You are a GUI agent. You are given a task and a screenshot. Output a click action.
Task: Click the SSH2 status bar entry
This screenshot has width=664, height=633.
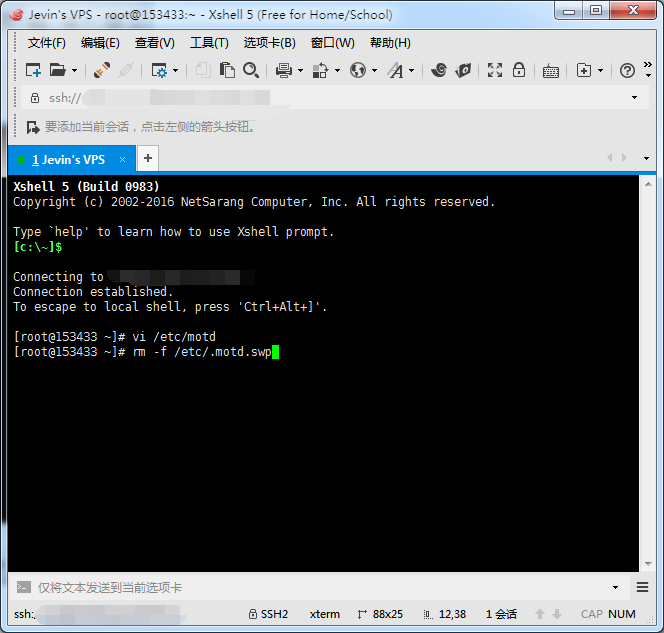[x=268, y=614]
